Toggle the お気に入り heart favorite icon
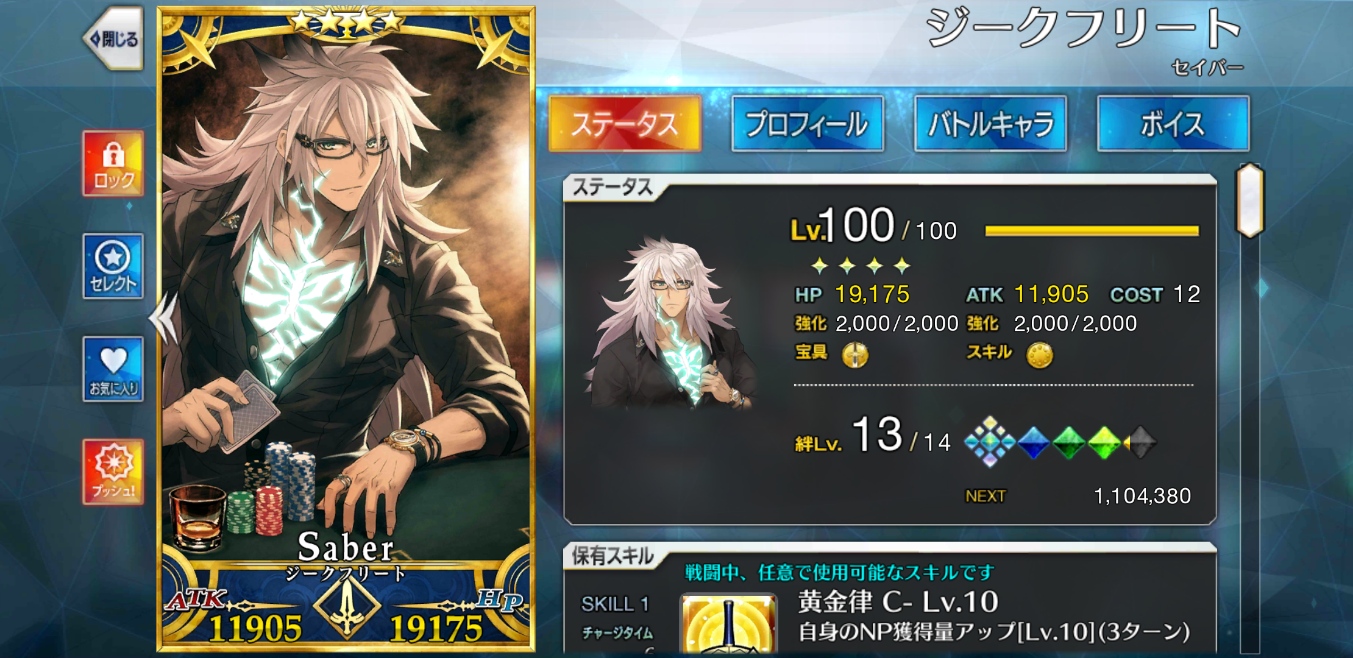Image resolution: width=1353 pixels, height=658 pixels. click(x=112, y=369)
